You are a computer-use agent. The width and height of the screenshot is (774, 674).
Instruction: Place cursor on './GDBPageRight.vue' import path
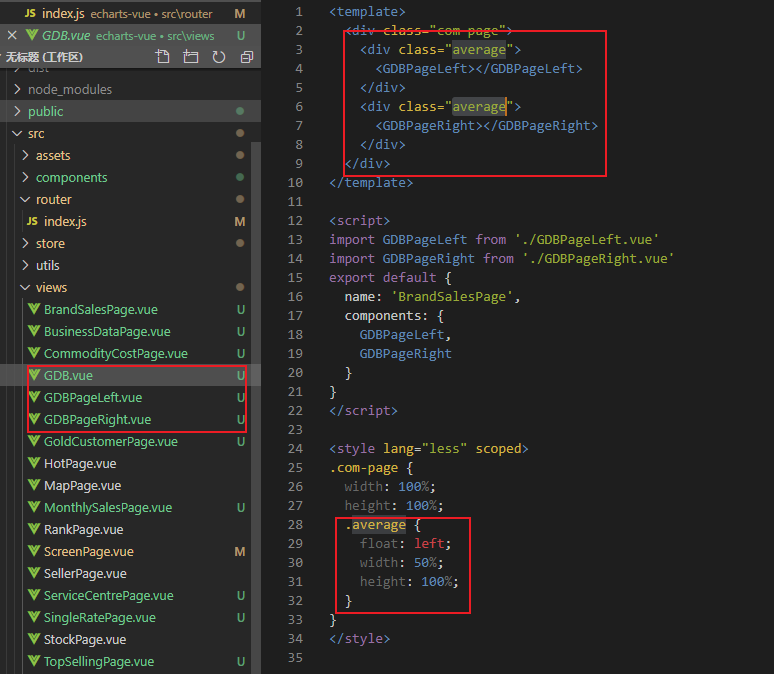(598, 258)
